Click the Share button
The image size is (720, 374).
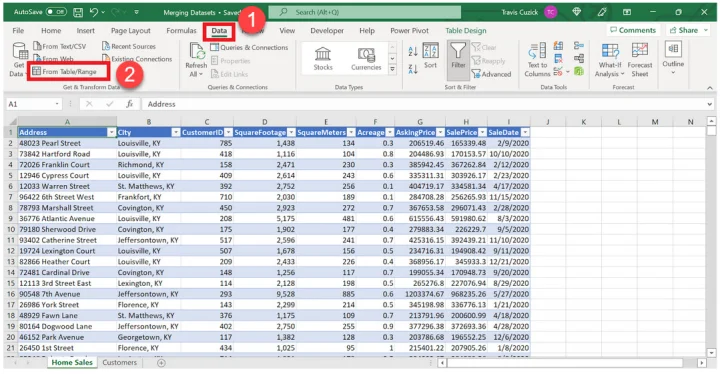tap(687, 30)
